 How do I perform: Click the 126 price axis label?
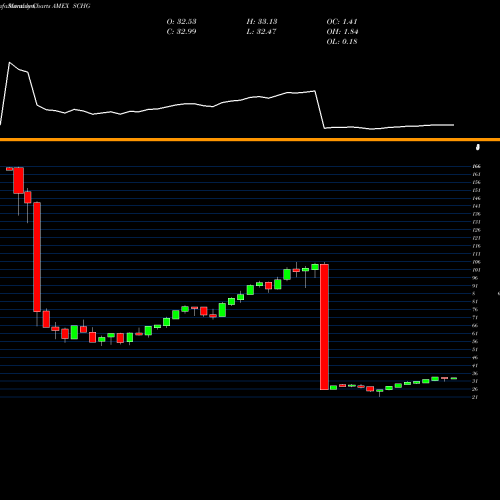pos(476,230)
